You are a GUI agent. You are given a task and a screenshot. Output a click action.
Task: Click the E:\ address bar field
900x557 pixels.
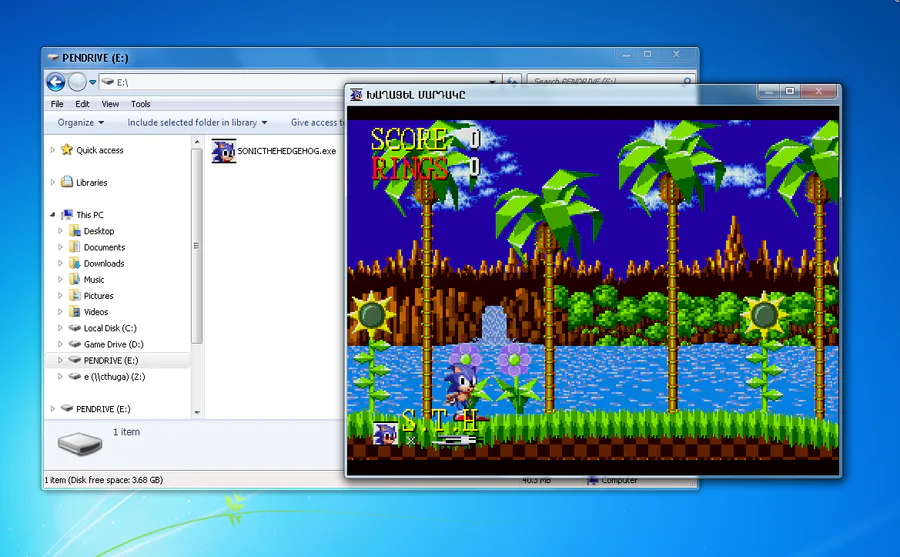tap(298, 82)
